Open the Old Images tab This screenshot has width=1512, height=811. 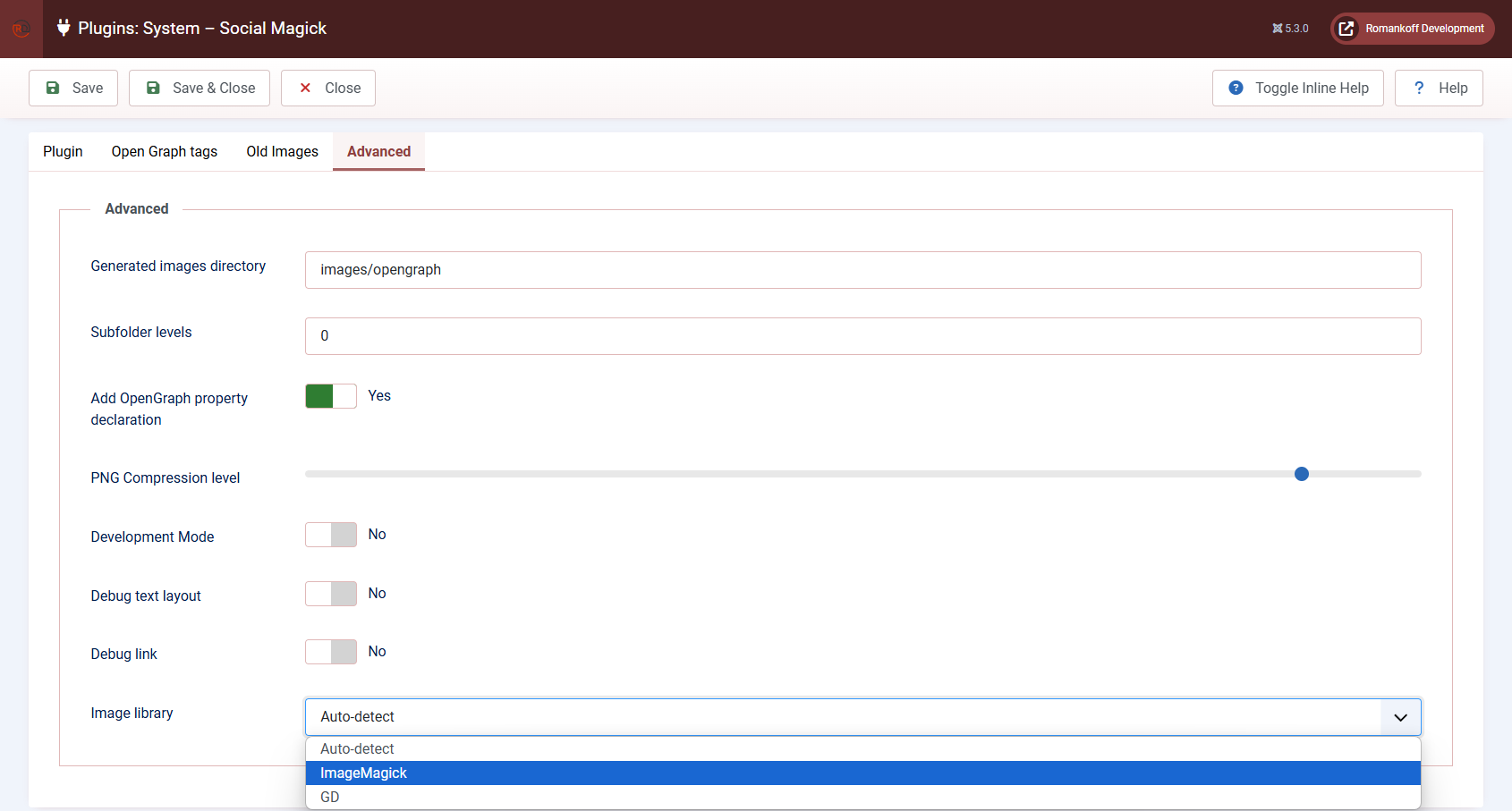[x=283, y=152]
